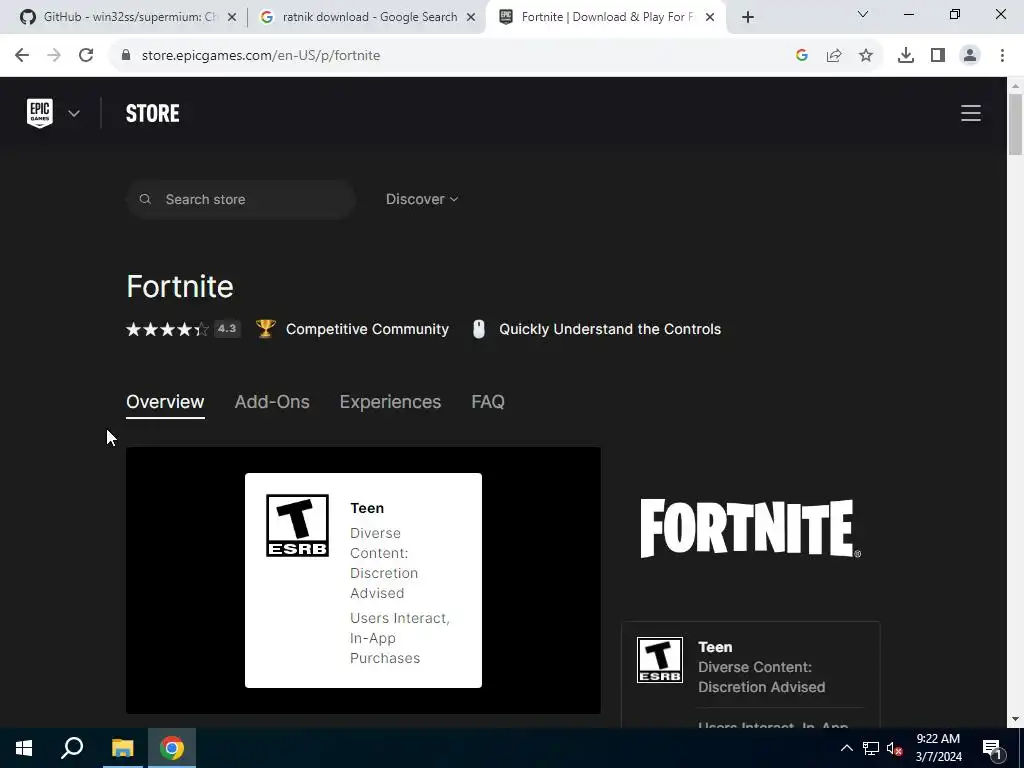Viewport: 1024px width, 768px height.
Task: Open the browser profile avatar
Action: coord(970,56)
